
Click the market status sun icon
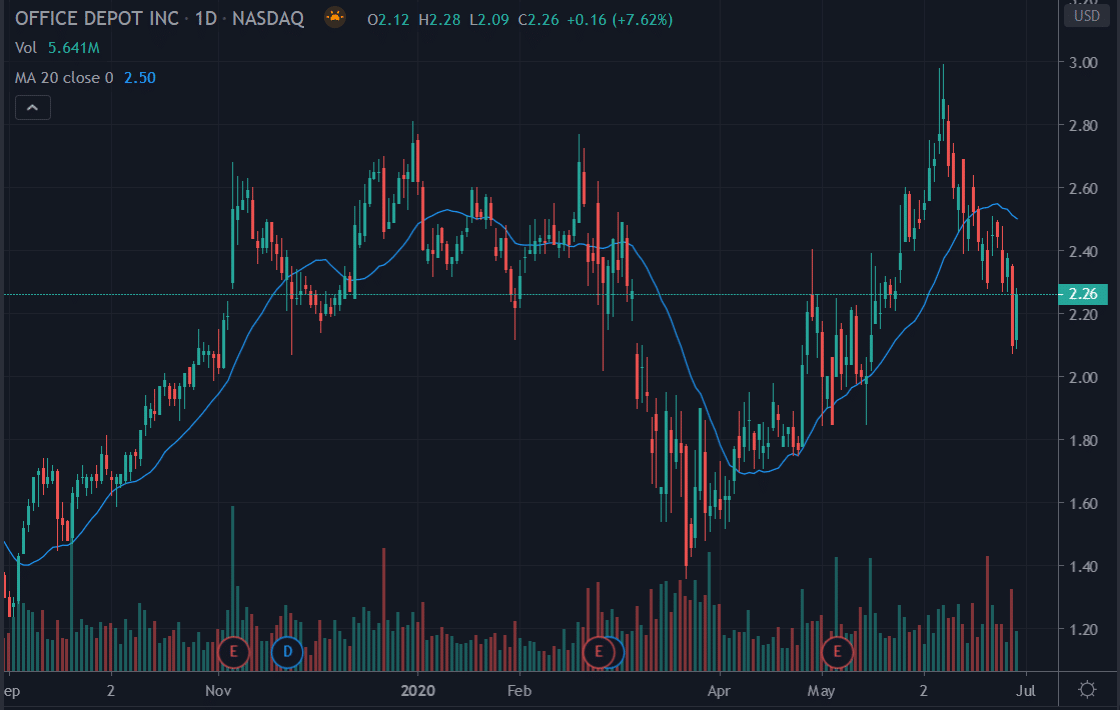[x=335, y=17]
